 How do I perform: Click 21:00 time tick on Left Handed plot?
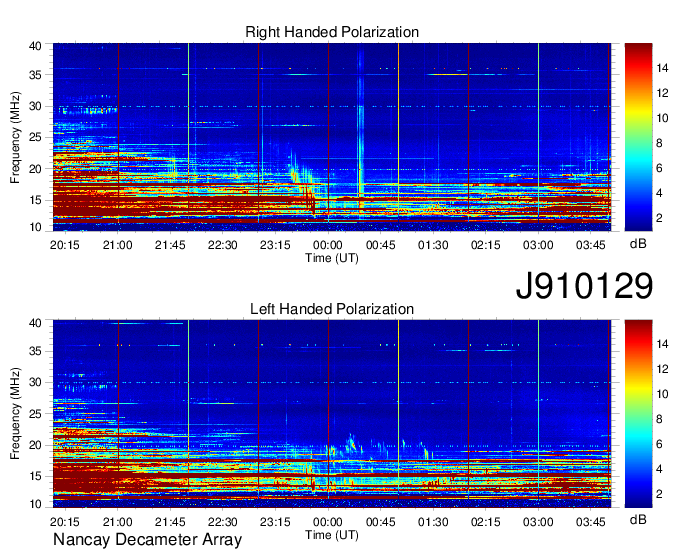point(118,522)
